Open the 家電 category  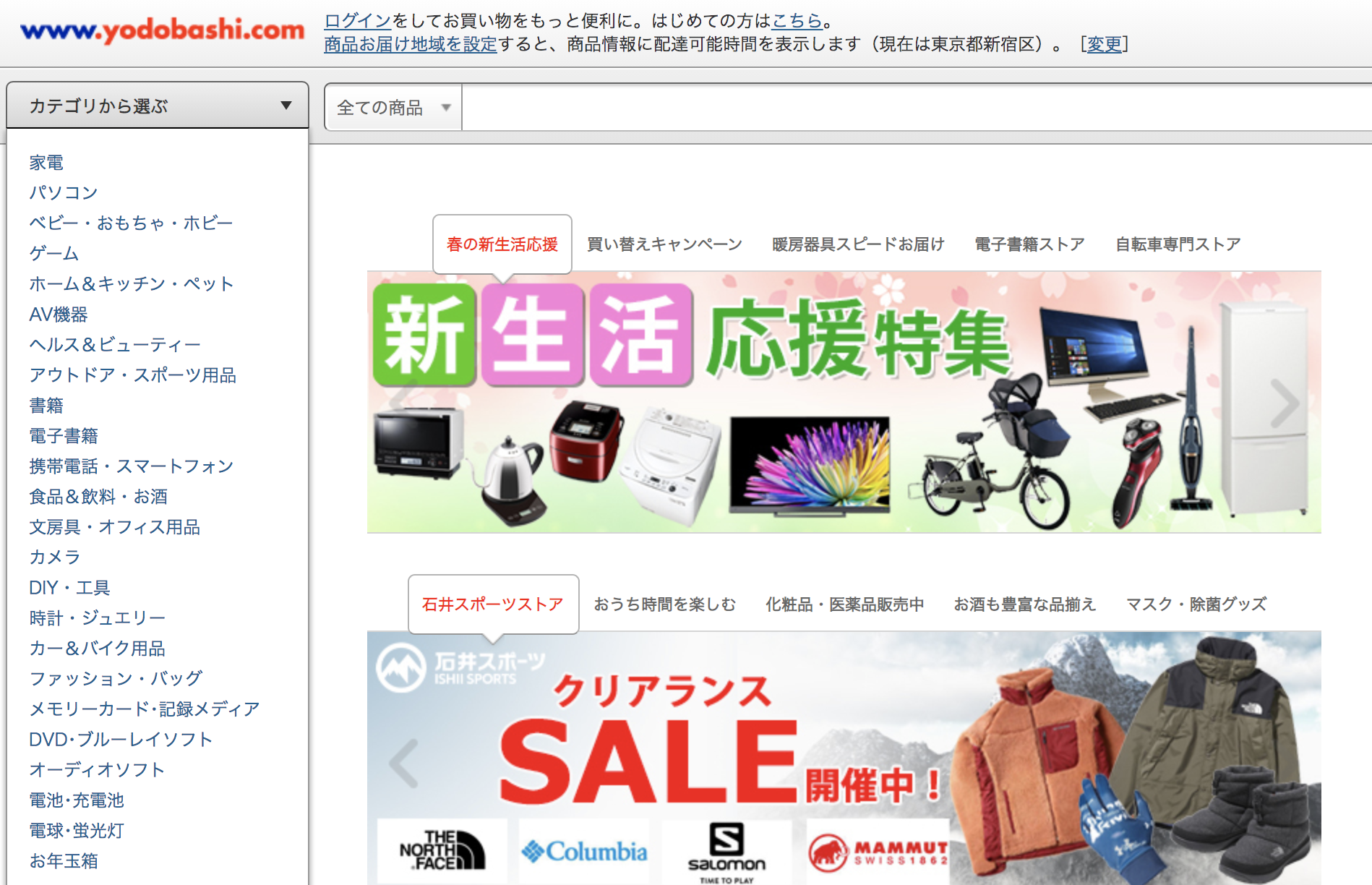point(46,163)
